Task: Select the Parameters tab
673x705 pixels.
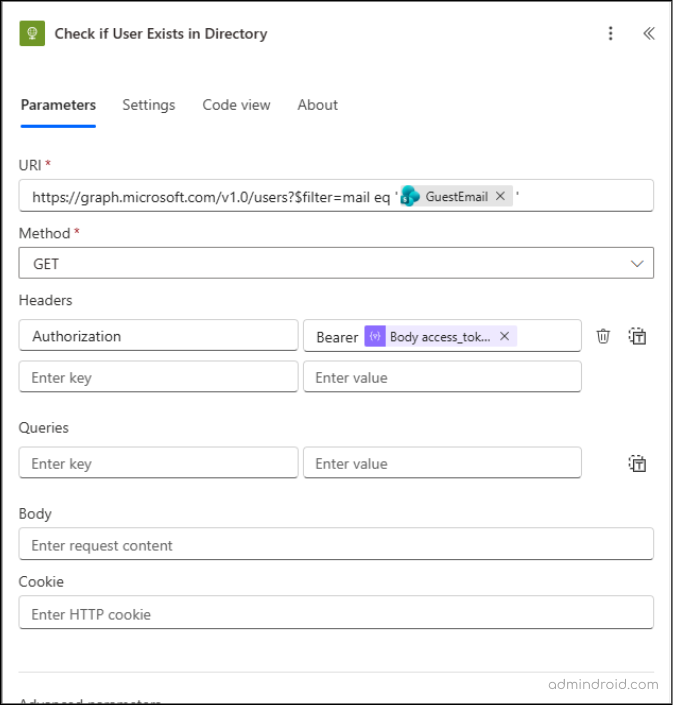Action: tap(58, 105)
